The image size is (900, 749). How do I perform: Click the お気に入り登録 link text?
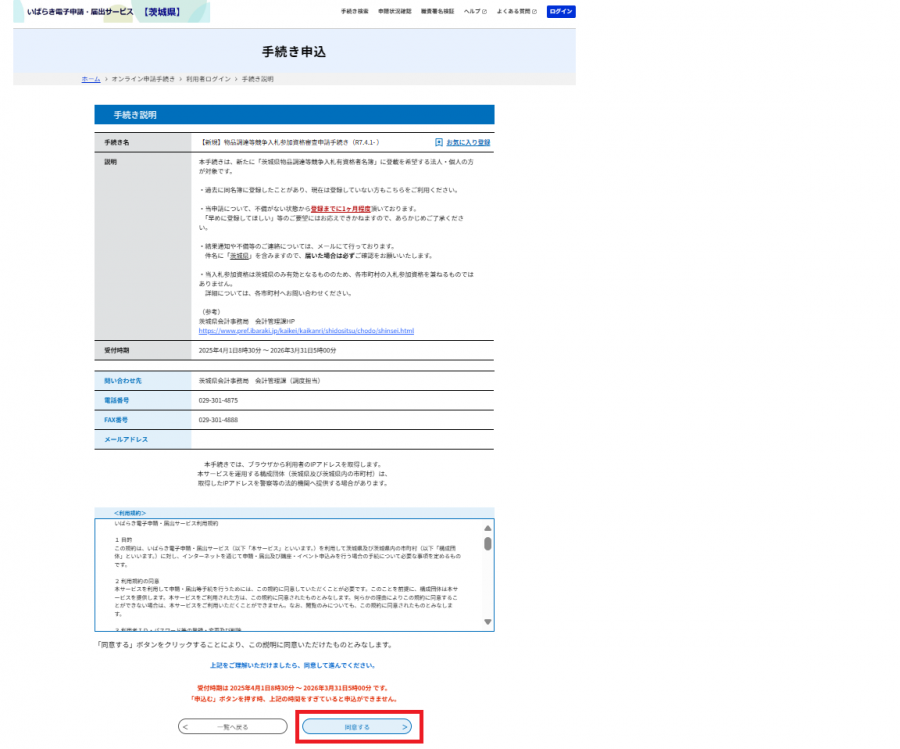click(468, 142)
